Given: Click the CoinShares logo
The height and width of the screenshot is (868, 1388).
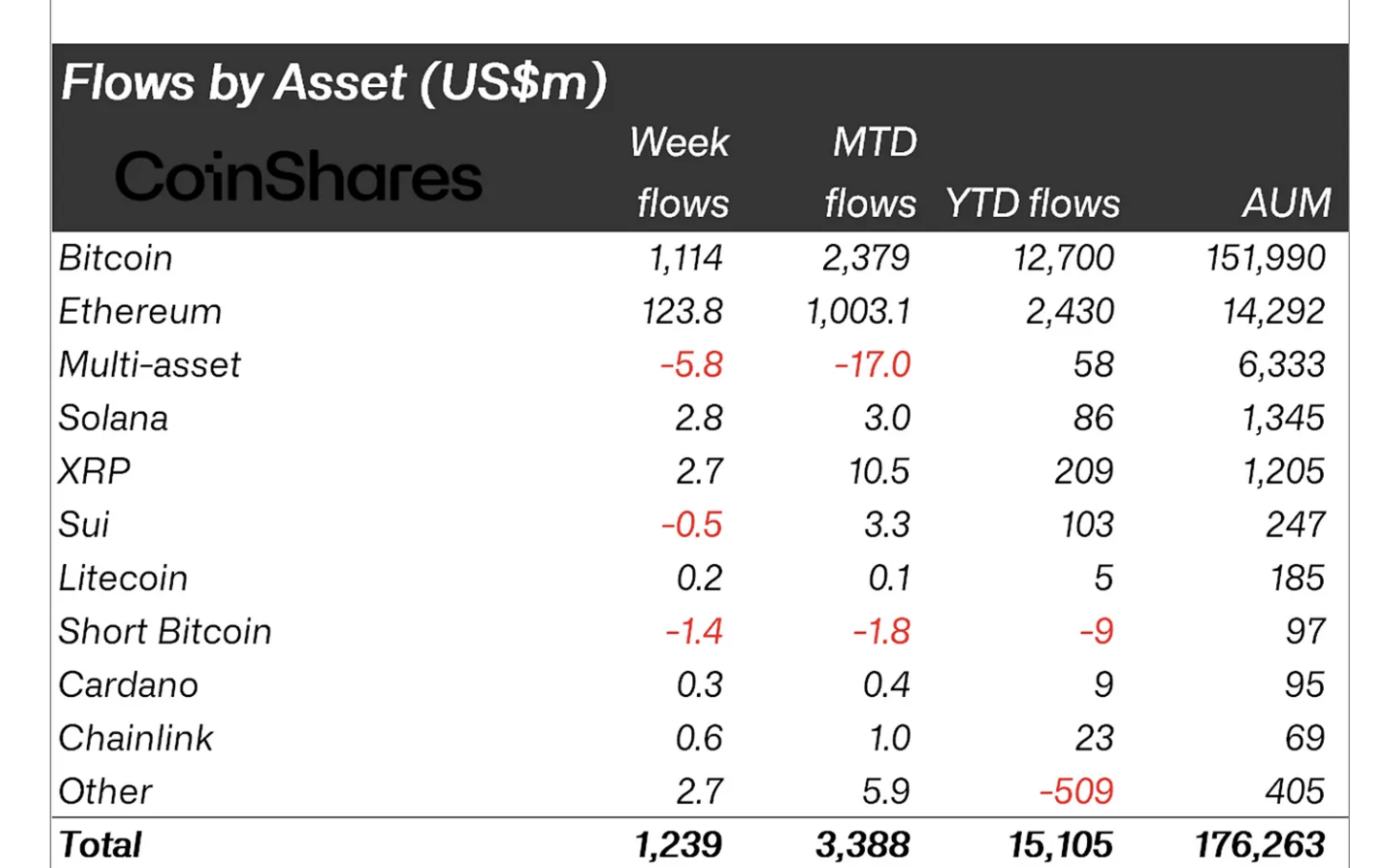Looking at the screenshot, I should pos(298,178).
